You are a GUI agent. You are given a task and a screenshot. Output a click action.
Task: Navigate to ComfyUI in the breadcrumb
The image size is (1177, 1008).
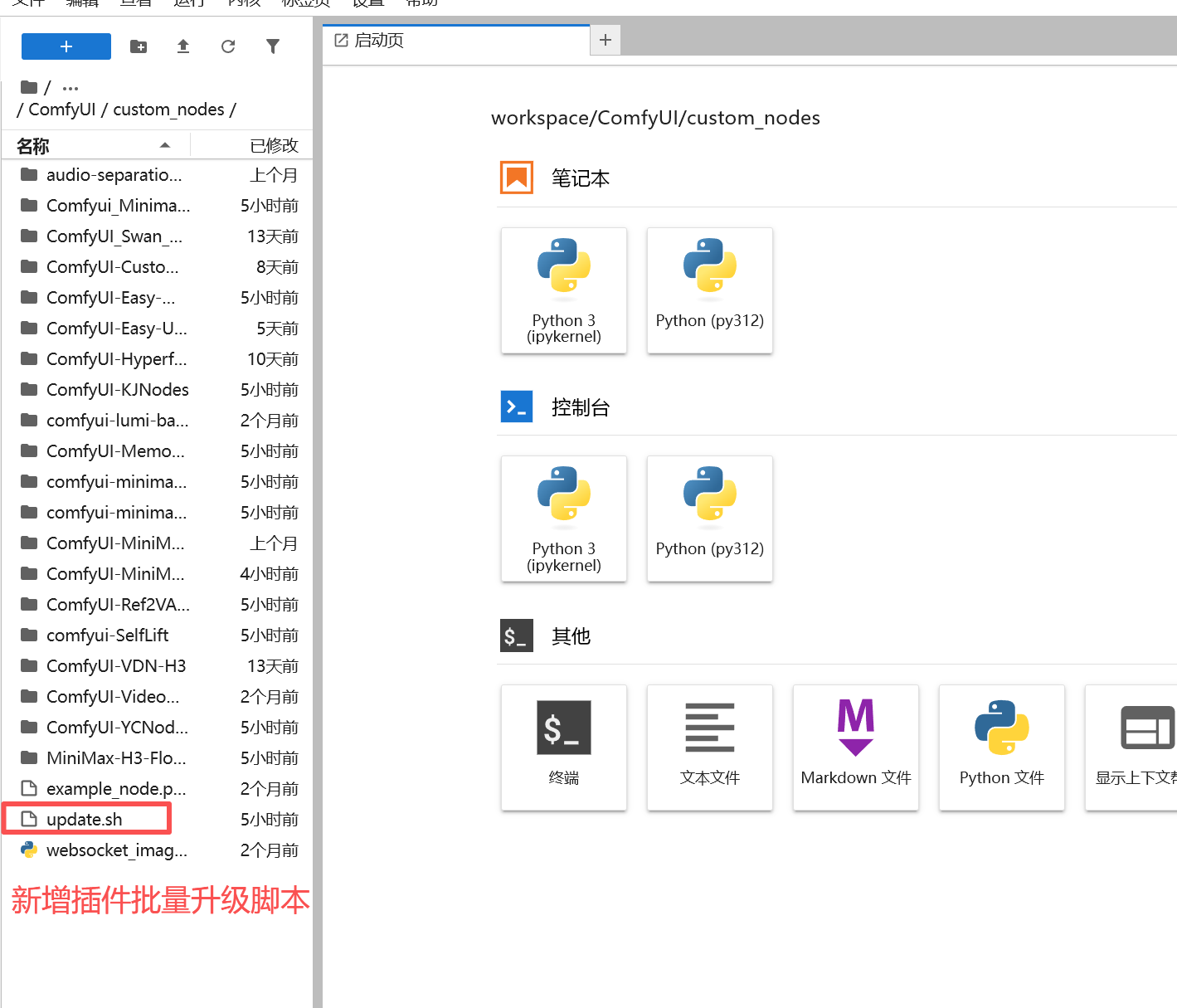[62, 110]
